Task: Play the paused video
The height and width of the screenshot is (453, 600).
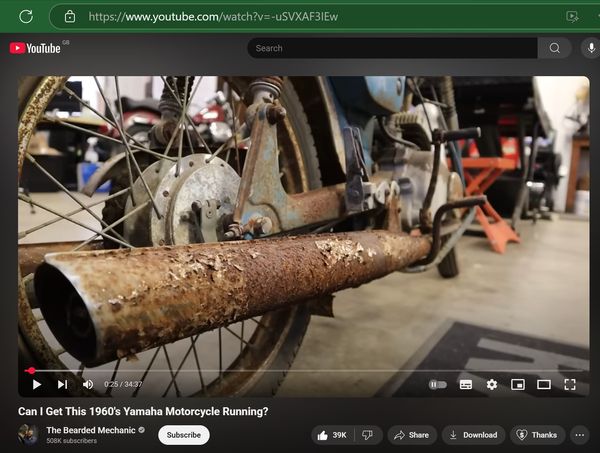Action: [x=37, y=384]
